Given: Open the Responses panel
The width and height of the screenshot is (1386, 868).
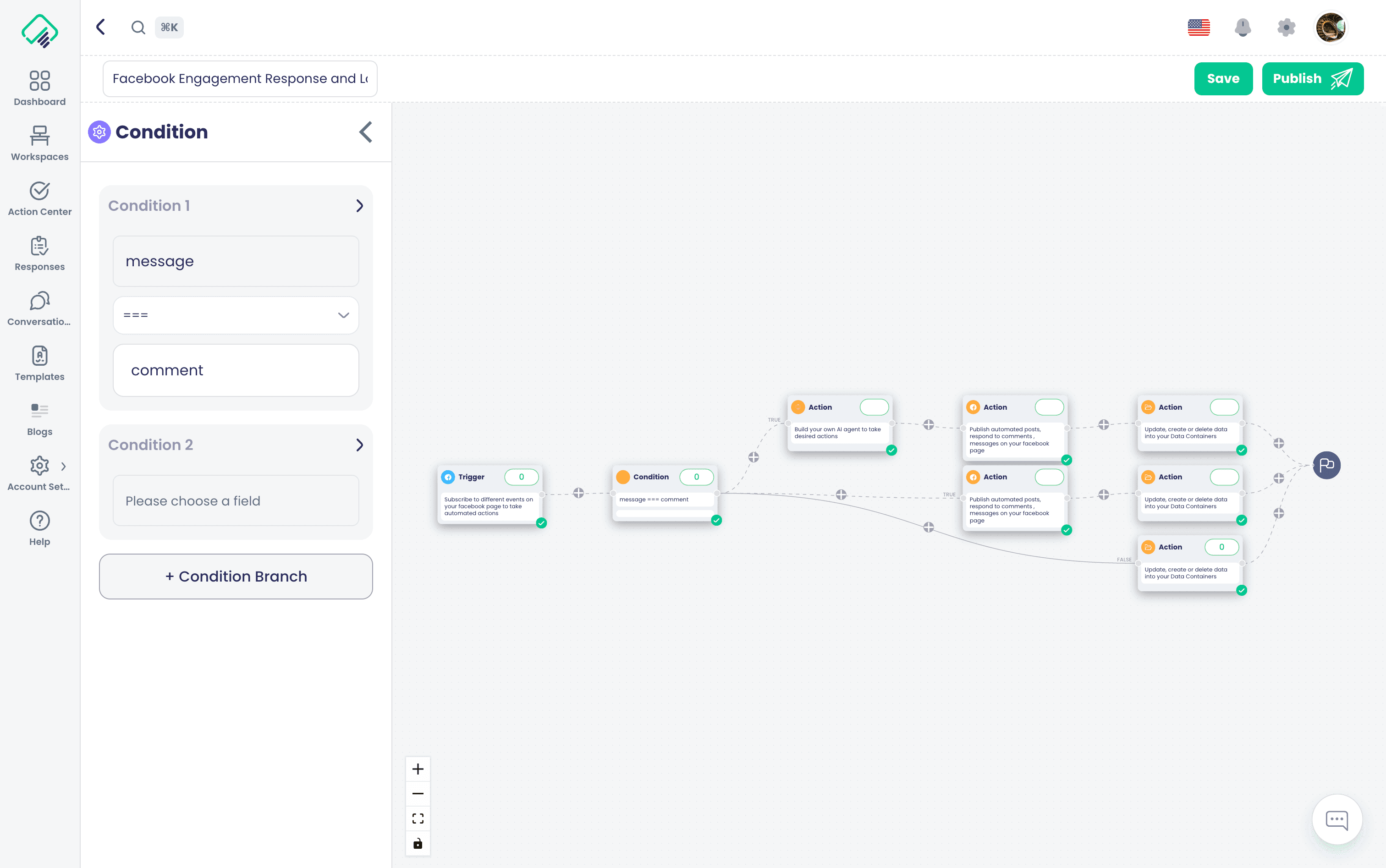Looking at the screenshot, I should (x=39, y=253).
